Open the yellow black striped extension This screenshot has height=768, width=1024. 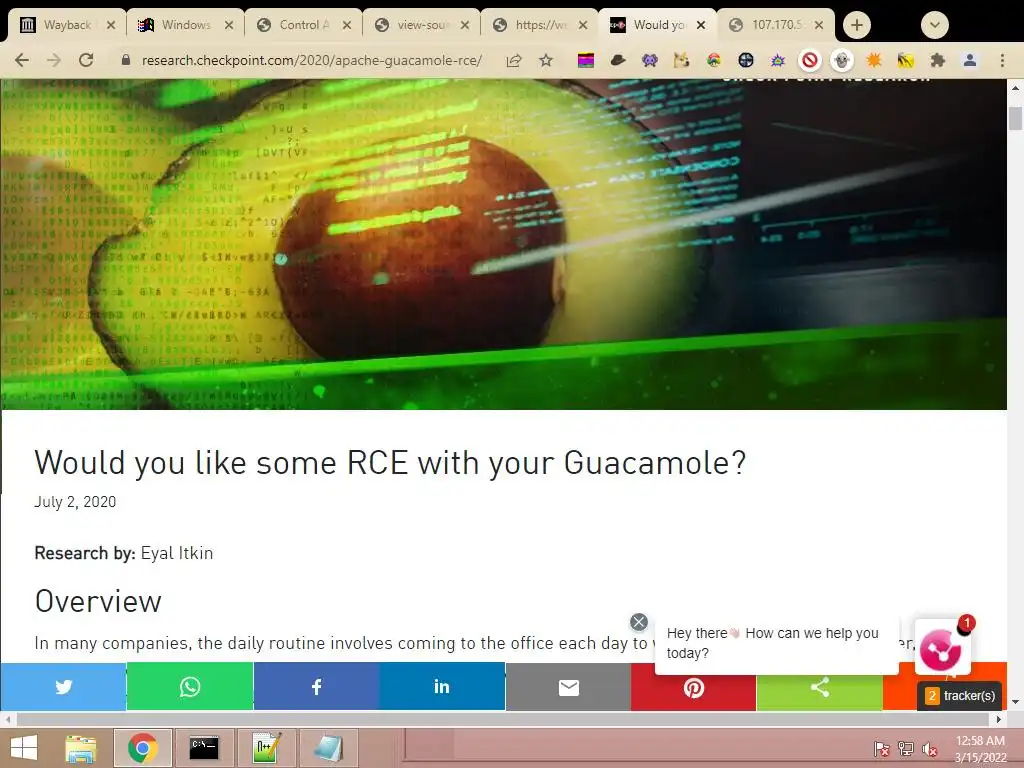906,61
